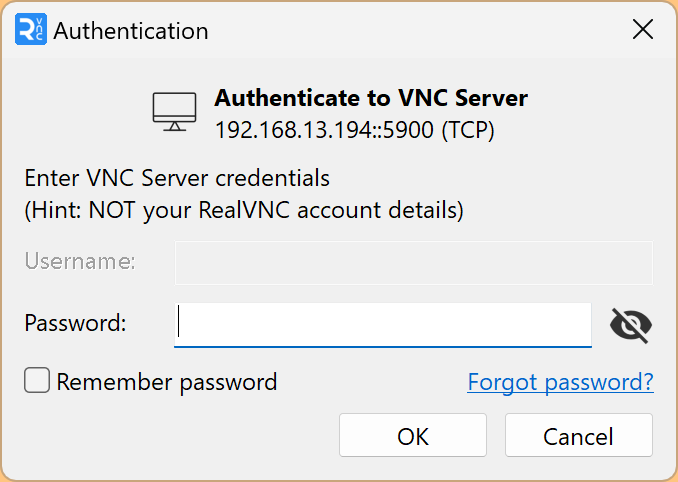This screenshot has width=678, height=482.
Task: Click the 192.168.13.194::5900 server address
Action: click(x=325, y=130)
